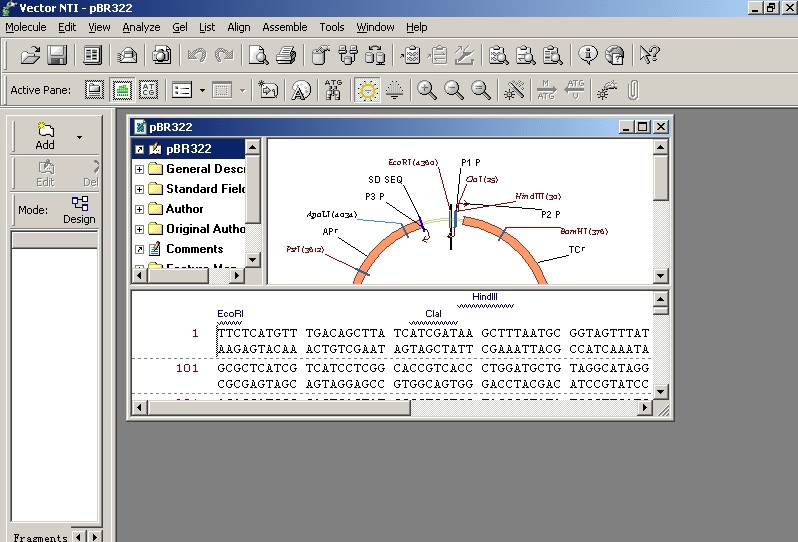
Task: Open the Display Setup toolbar icon
Action: pos(92,55)
